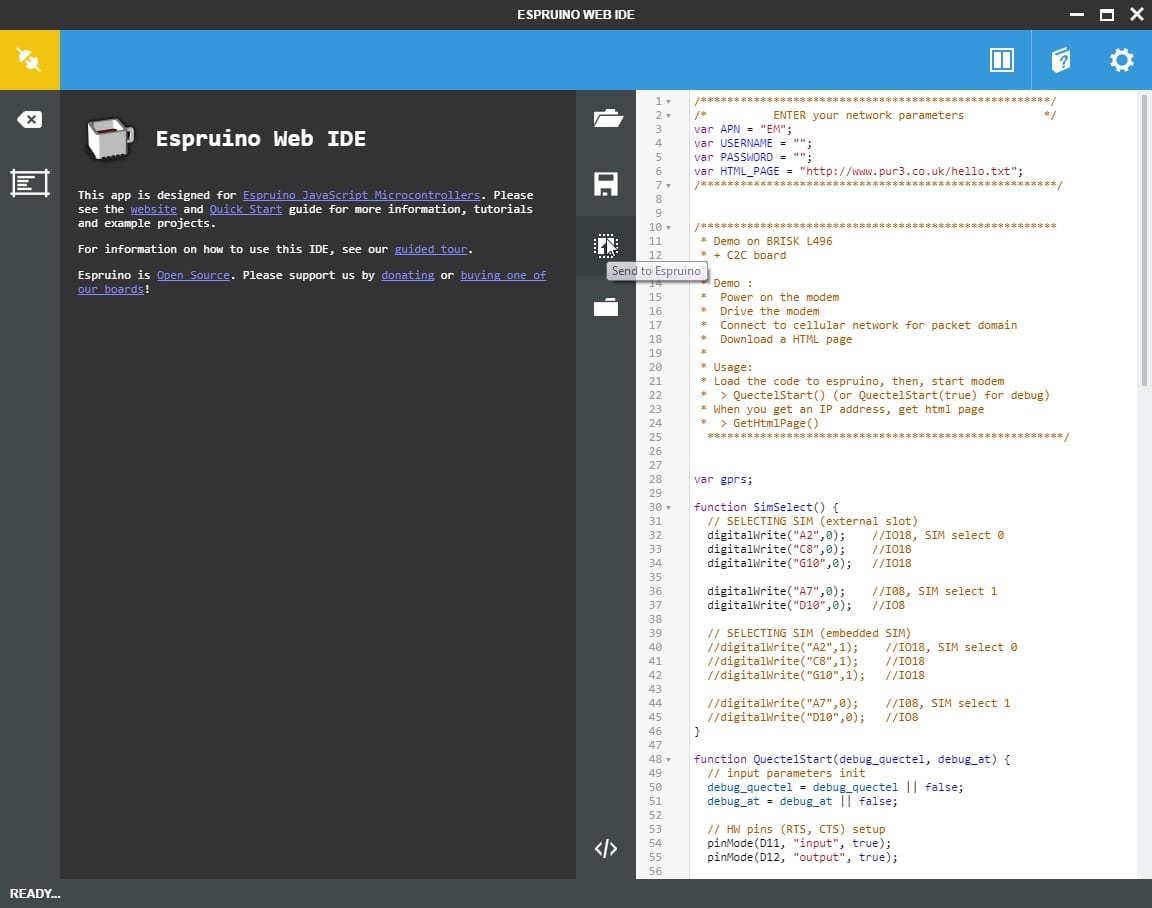The height and width of the screenshot is (908, 1152).
Task: Send code to Espruino chip icon
Action: (606, 246)
